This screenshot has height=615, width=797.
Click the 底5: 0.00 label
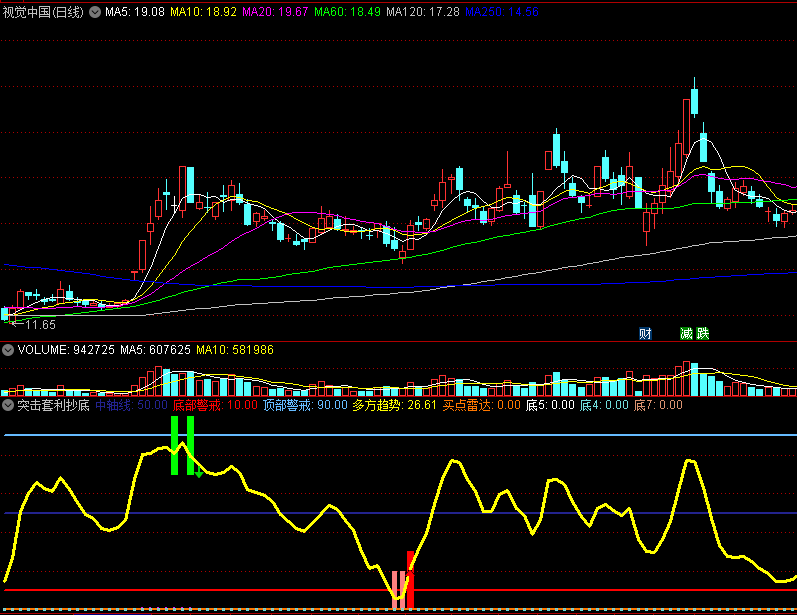pyautogui.click(x=550, y=405)
